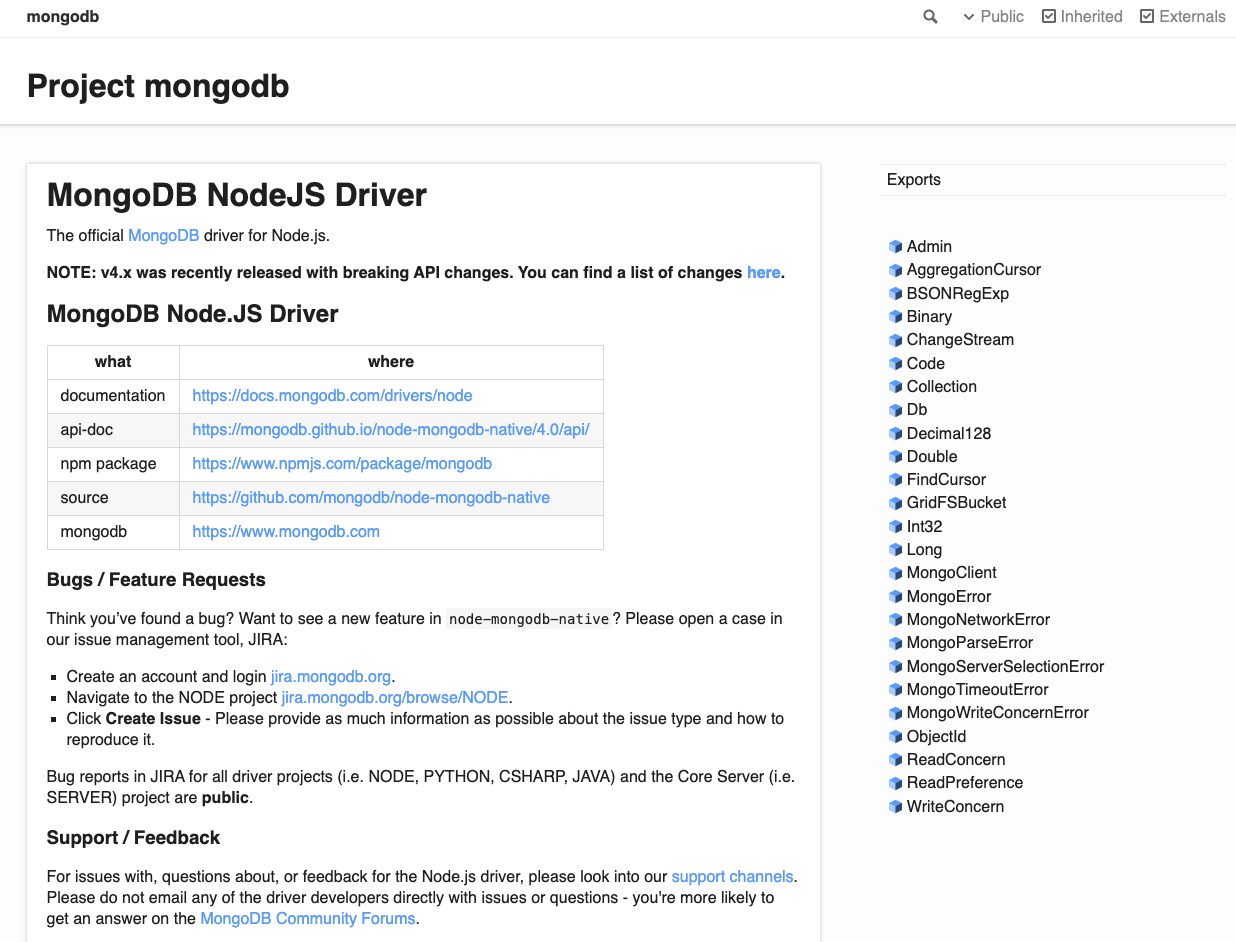This screenshot has height=942, width=1236.
Task: Open the ChangeStream export entry
Action: tap(960, 339)
